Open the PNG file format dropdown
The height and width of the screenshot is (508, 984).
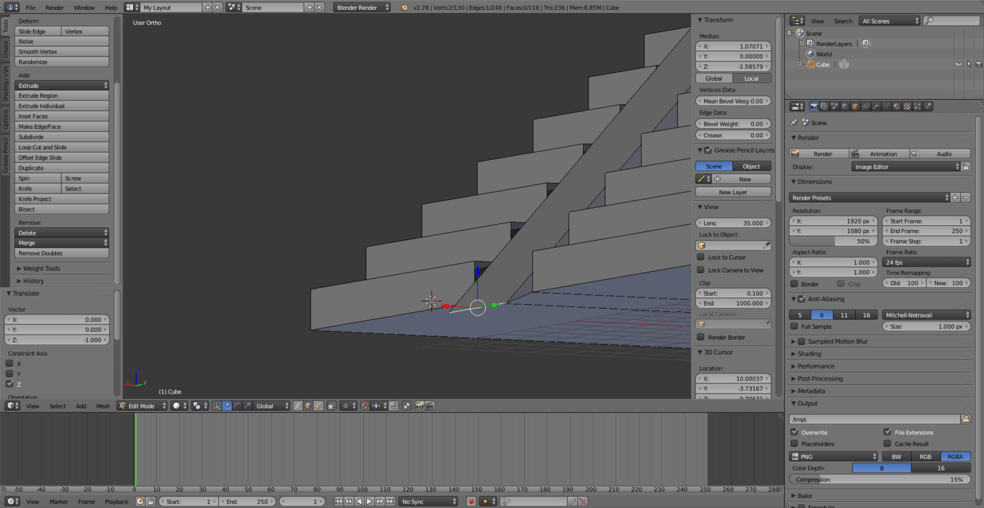tap(833, 457)
